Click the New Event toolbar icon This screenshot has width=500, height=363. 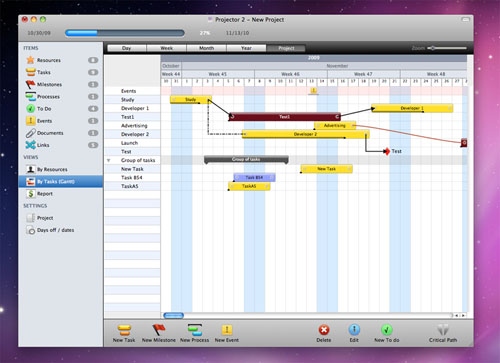227,330
